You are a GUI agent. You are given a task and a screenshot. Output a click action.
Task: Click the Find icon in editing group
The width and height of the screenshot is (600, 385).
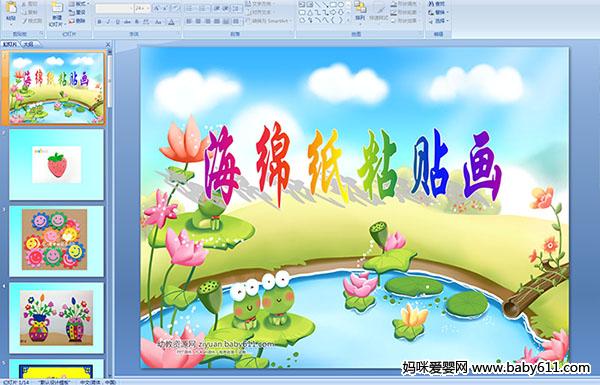point(437,4)
